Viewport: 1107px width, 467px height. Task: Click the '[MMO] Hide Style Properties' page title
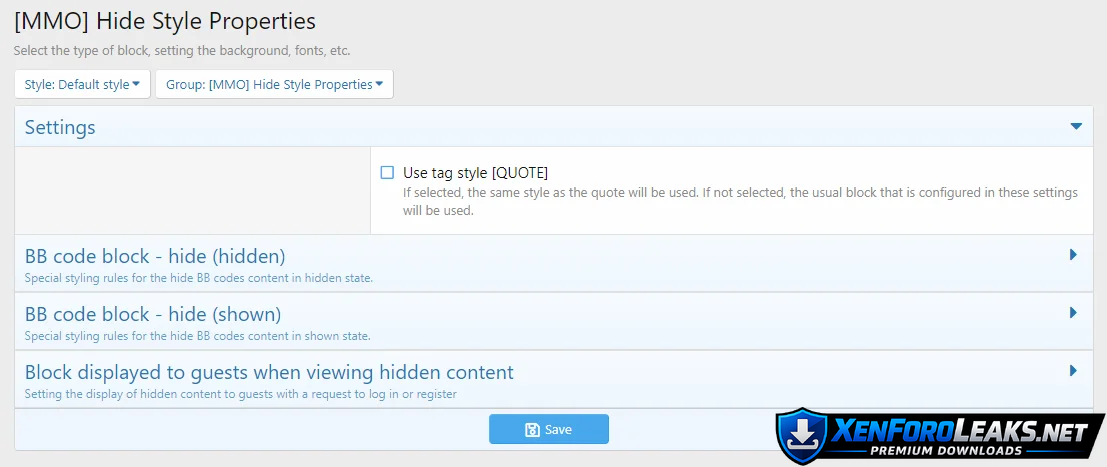point(165,20)
